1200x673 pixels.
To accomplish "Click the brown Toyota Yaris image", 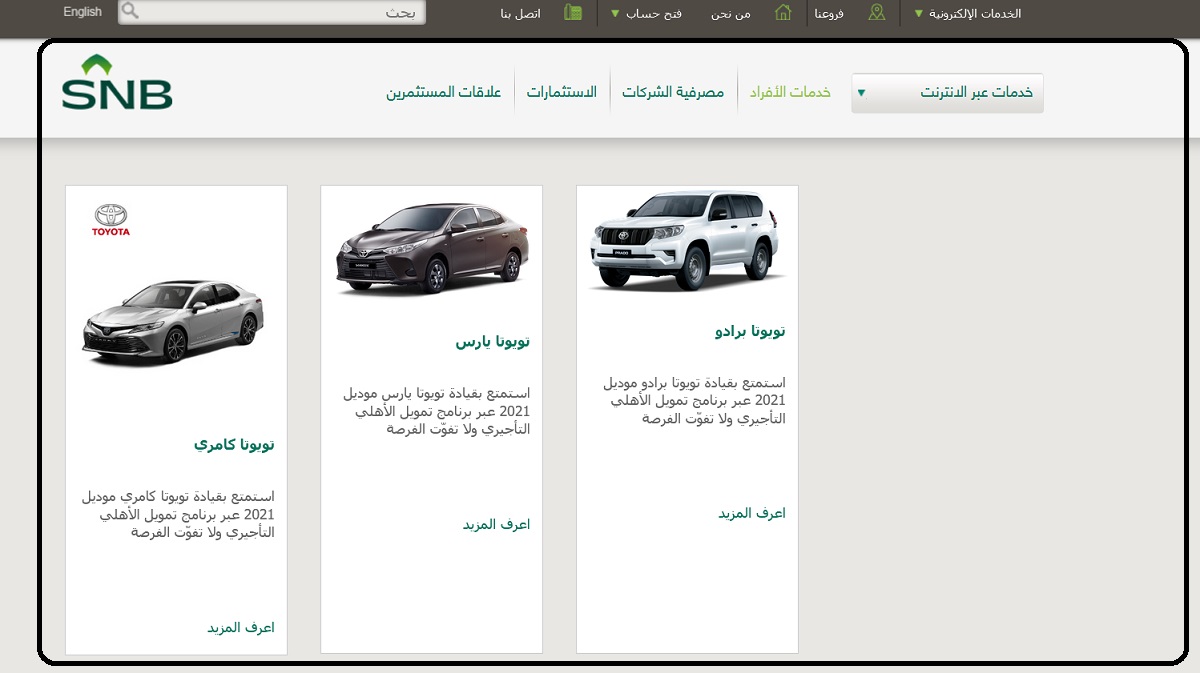I will [x=431, y=248].
